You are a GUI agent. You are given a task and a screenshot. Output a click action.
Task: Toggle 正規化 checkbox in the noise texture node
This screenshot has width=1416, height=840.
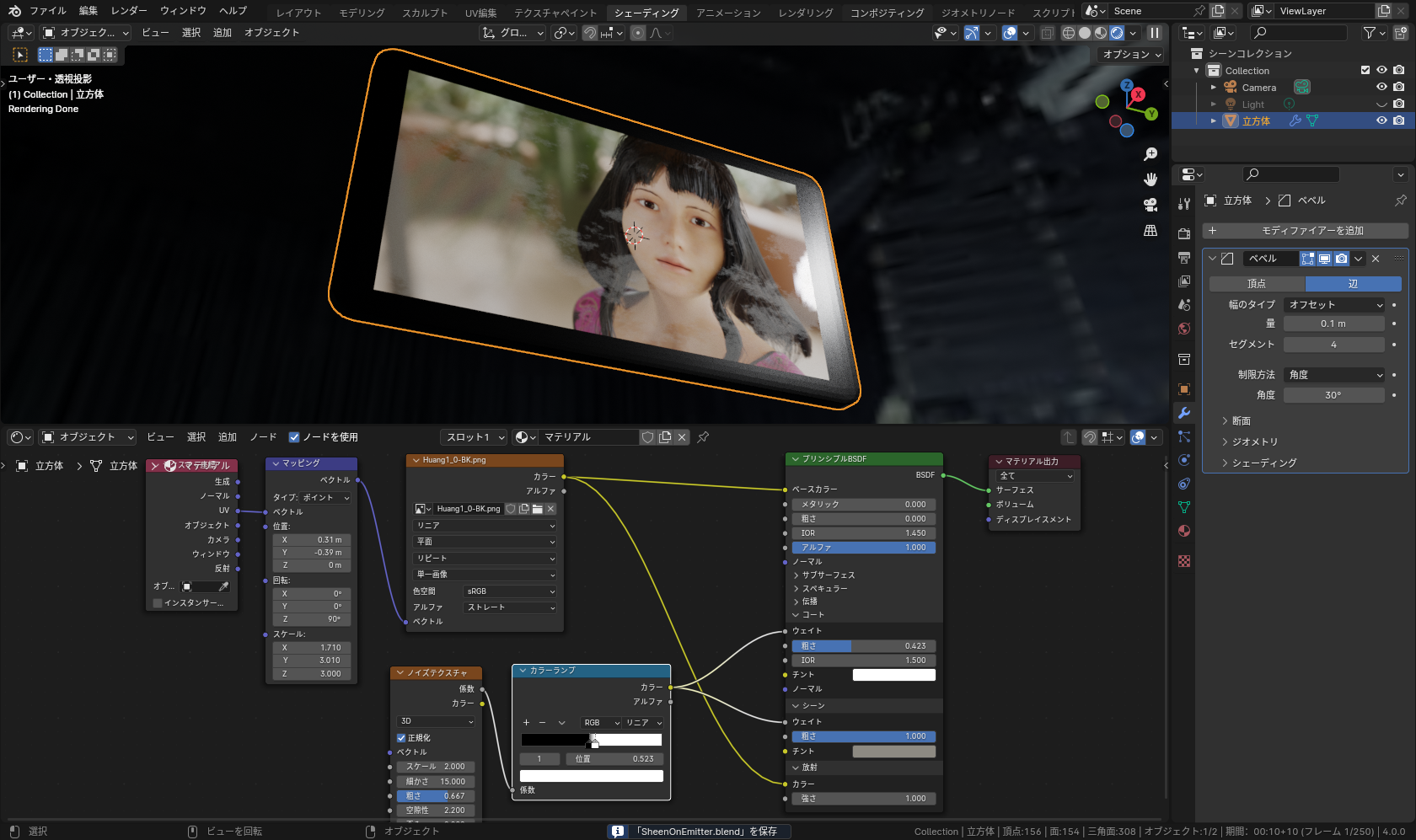point(402,738)
